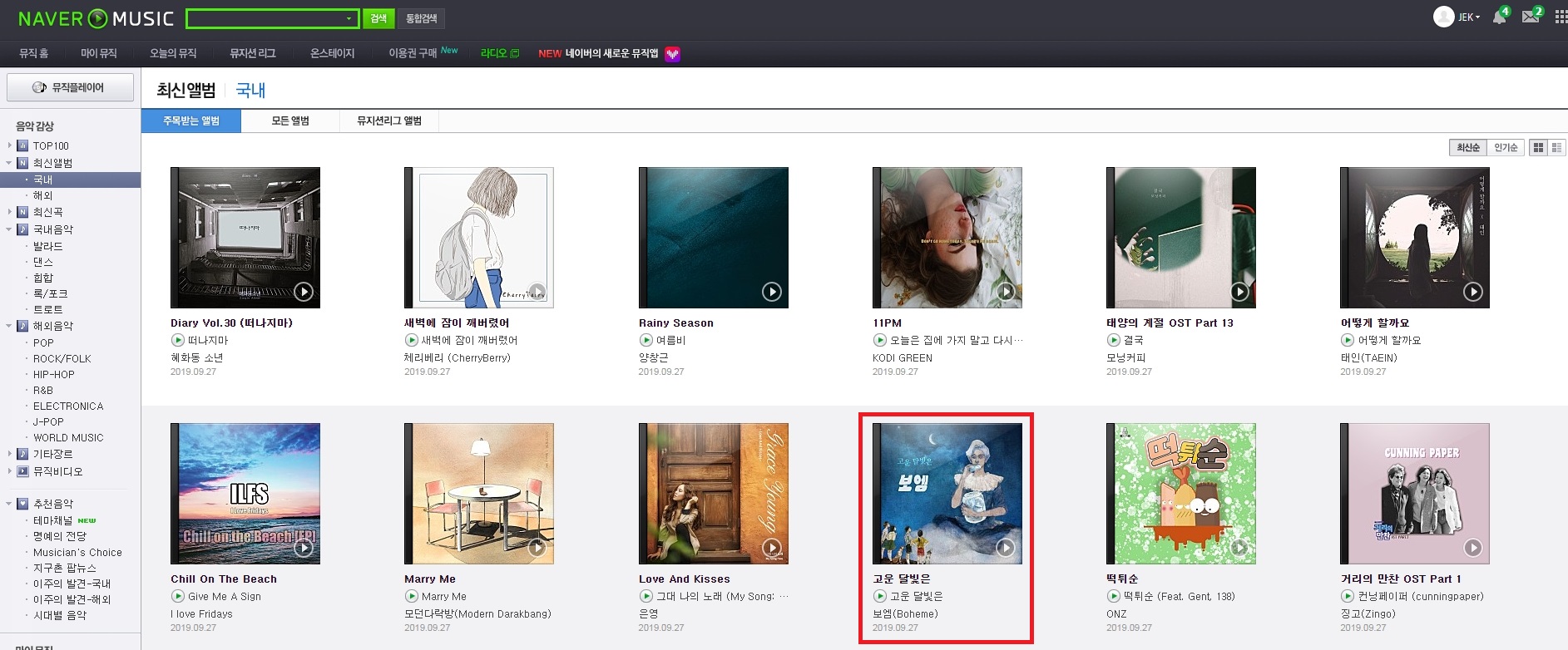1568x650 pixels.
Task: Open the mail envelope icon
Action: (1531, 17)
